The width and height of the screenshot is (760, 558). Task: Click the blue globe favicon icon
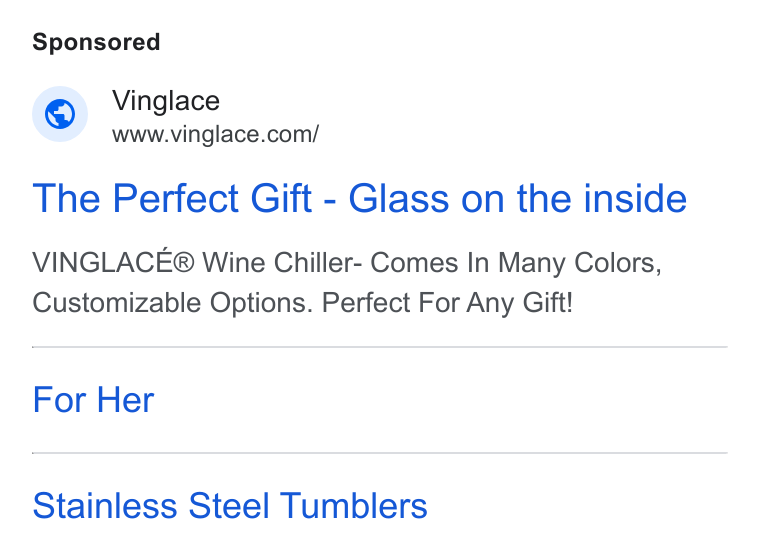[60, 114]
